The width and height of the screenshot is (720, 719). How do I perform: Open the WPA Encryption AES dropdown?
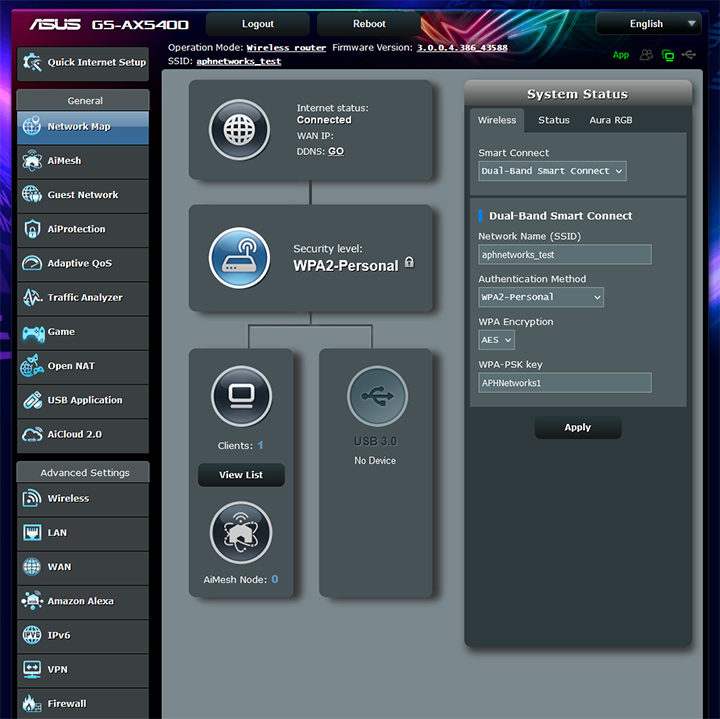pyautogui.click(x=496, y=340)
